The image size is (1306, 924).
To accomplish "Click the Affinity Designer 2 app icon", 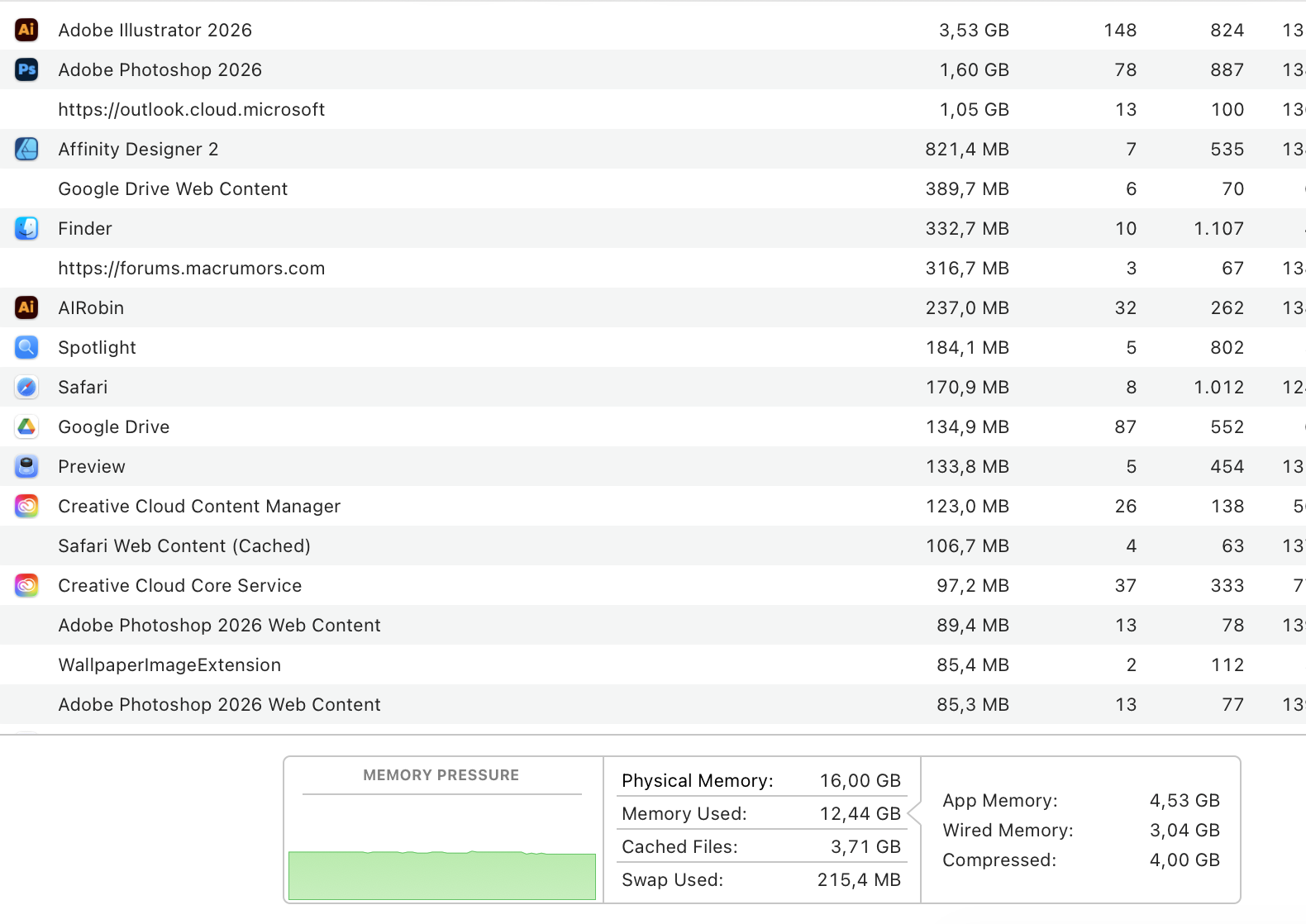I will pos(26,149).
